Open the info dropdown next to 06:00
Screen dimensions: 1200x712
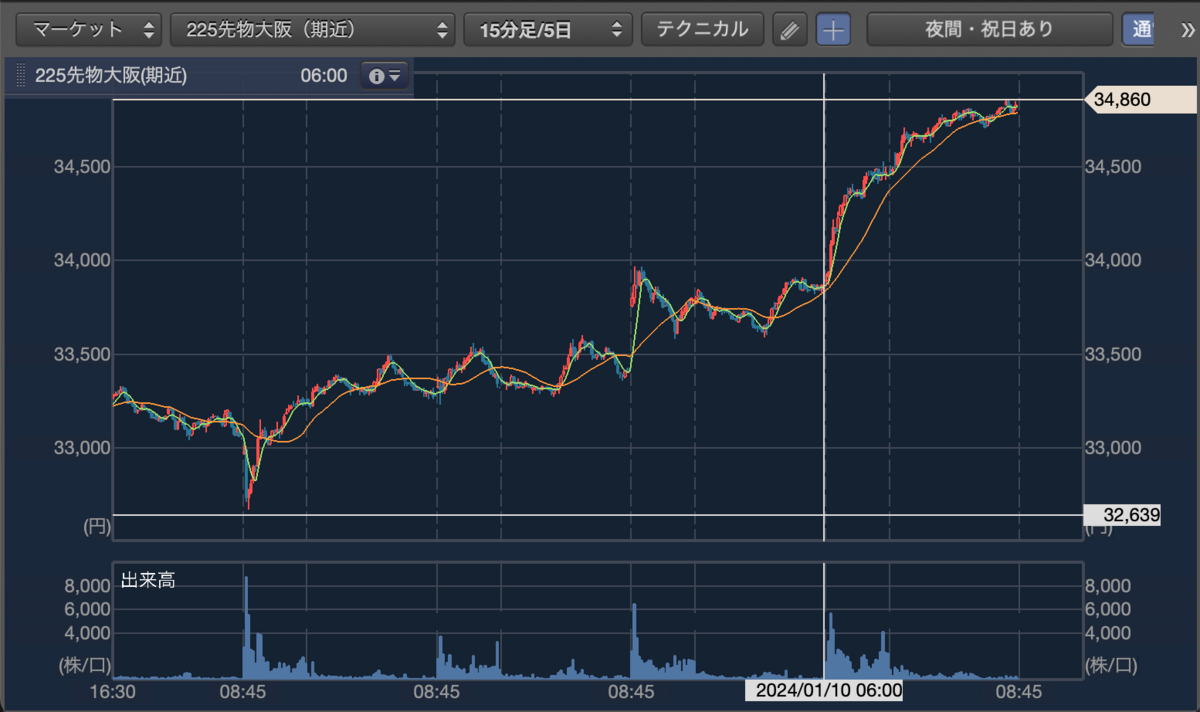(385, 76)
